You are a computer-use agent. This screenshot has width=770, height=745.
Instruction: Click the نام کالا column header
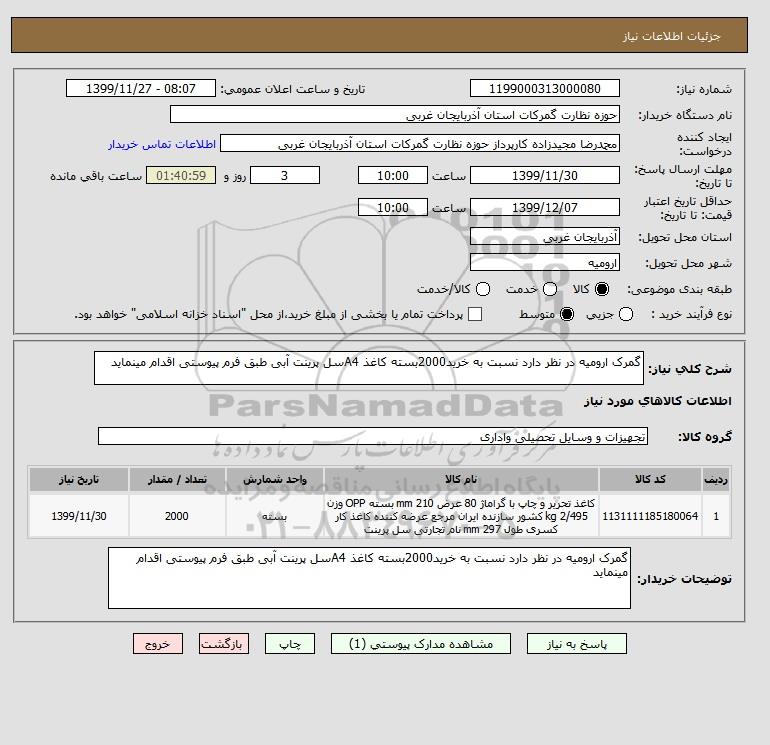tap(461, 479)
